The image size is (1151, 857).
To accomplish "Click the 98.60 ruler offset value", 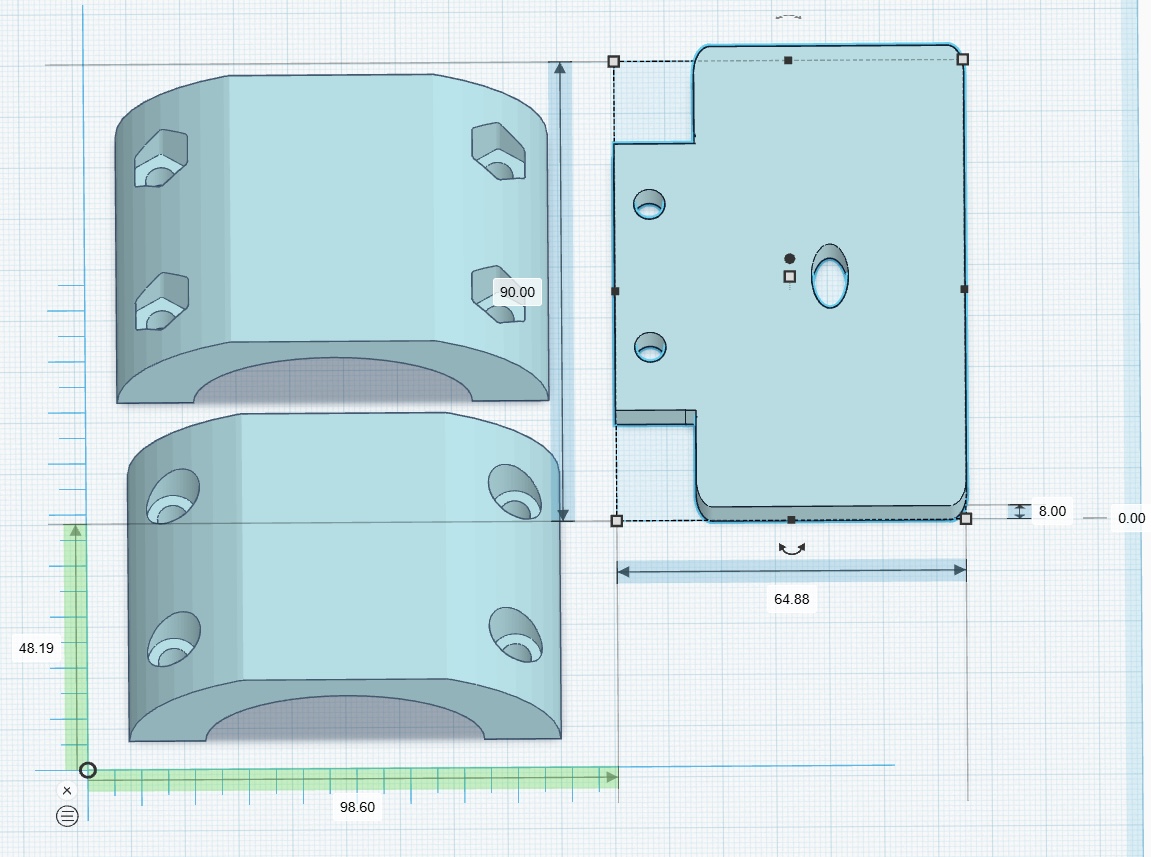I will (357, 807).
